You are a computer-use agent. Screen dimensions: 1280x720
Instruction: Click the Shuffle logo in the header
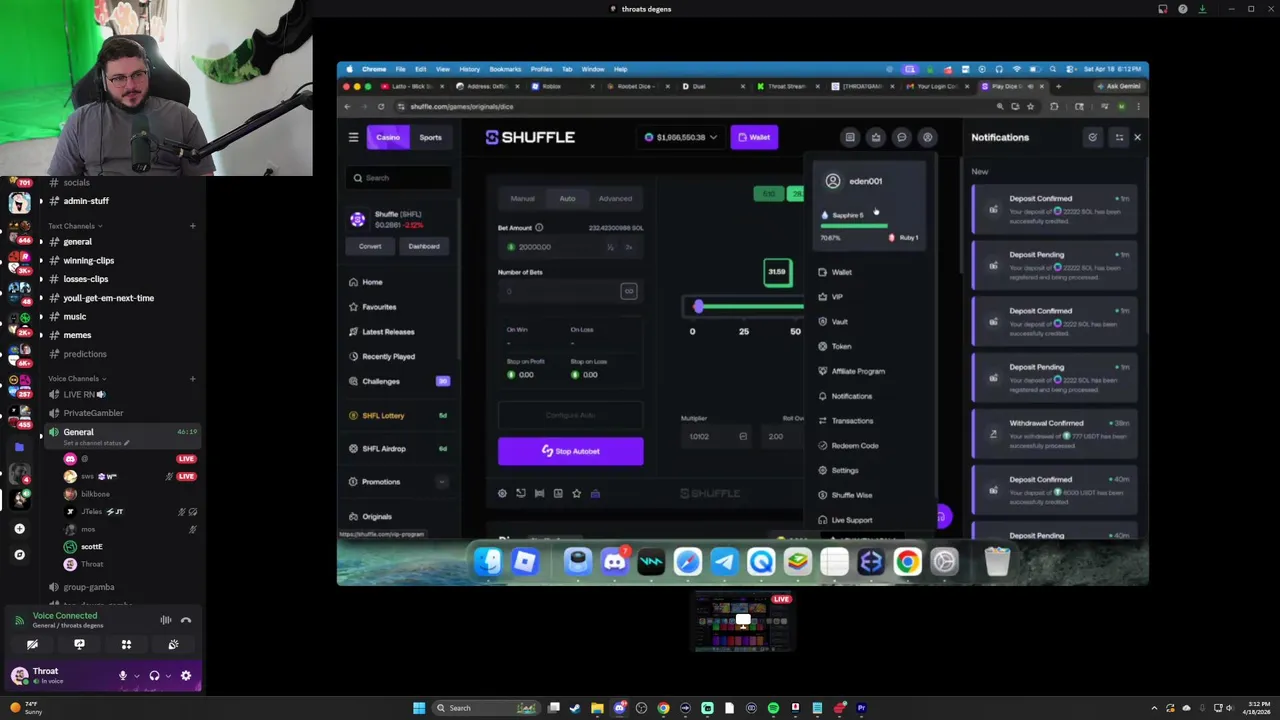coord(530,137)
